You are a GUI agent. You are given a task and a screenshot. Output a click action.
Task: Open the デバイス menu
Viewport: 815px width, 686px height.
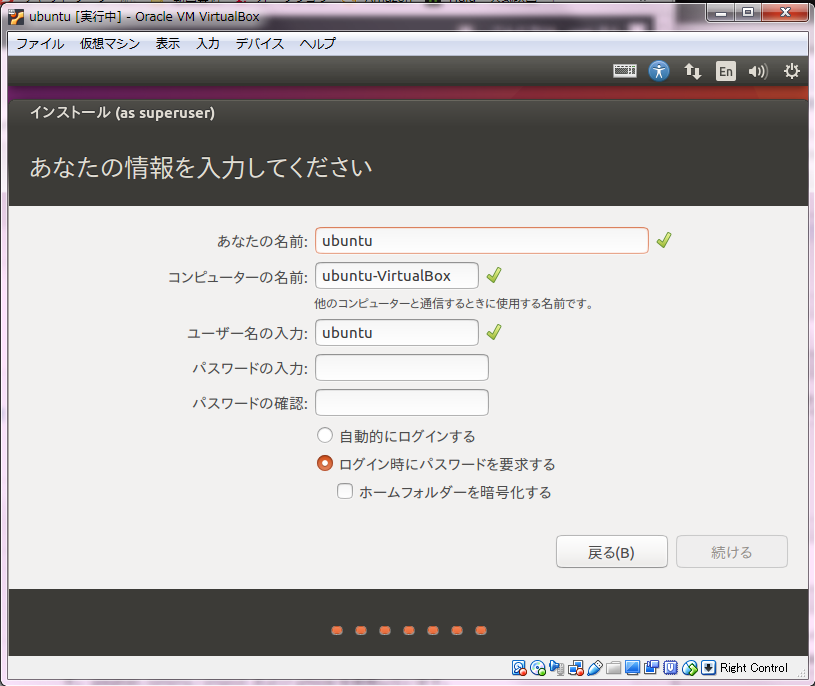[x=260, y=44]
